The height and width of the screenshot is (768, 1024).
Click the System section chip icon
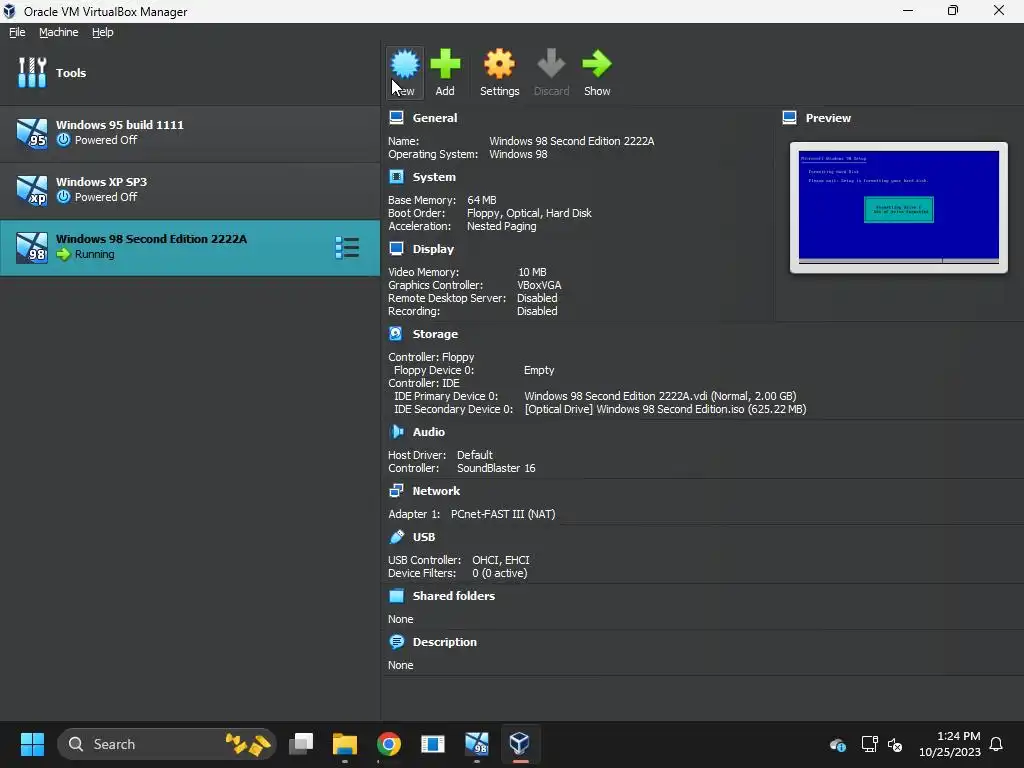point(396,176)
